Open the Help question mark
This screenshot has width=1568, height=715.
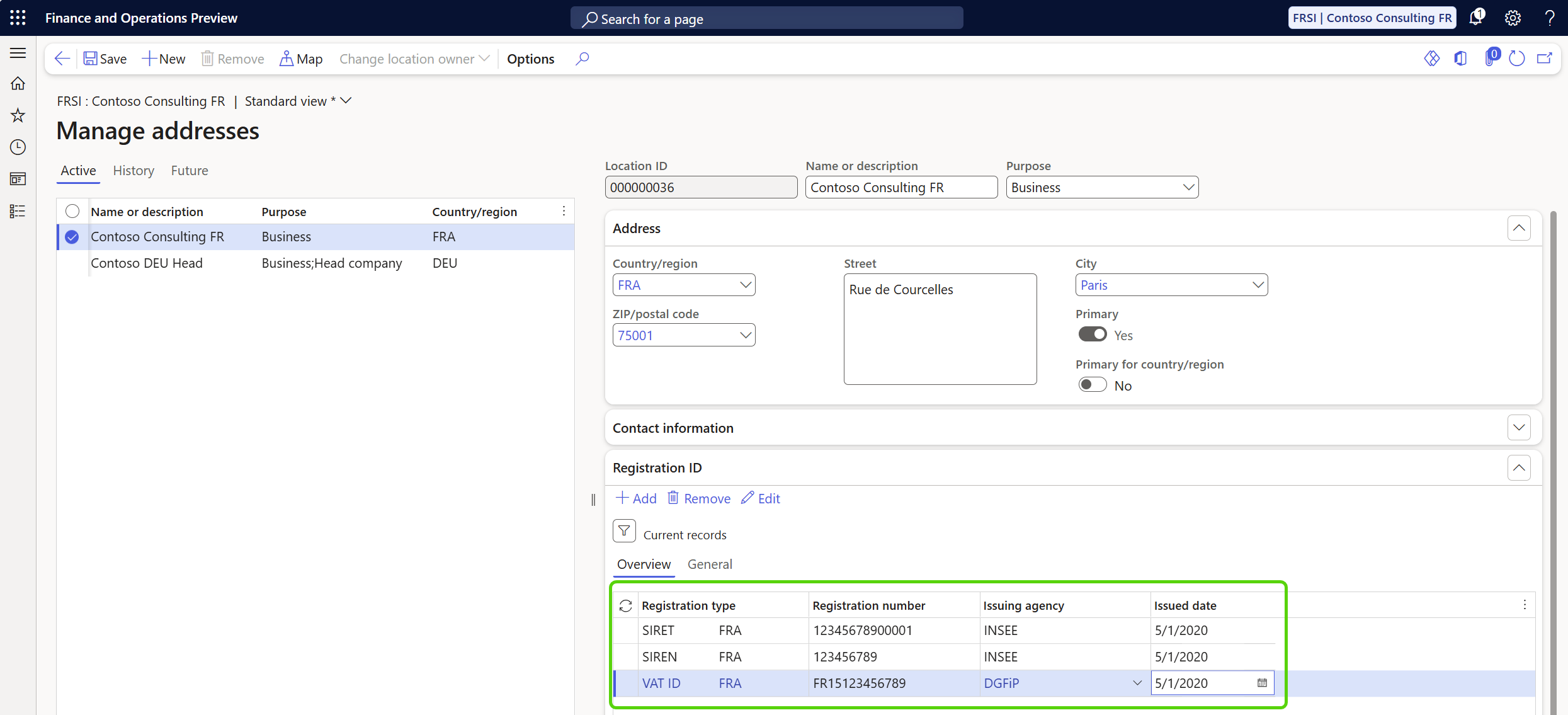click(1550, 18)
